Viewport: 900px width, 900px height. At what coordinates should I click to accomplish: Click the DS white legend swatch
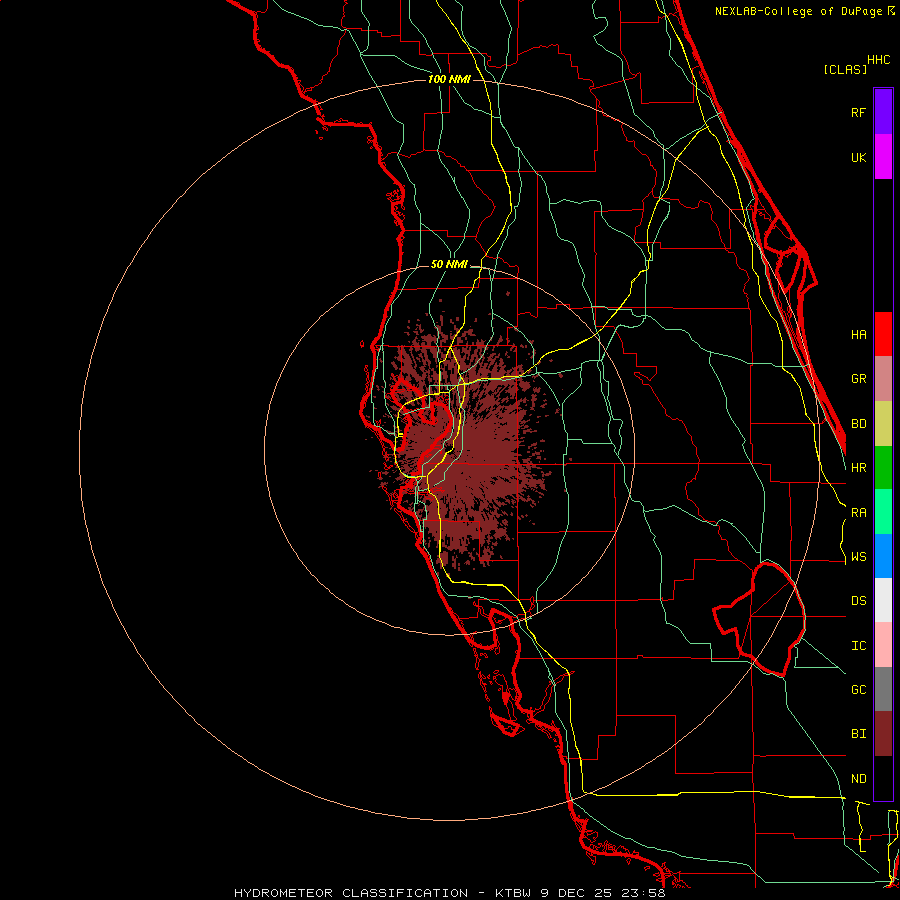tap(883, 600)
